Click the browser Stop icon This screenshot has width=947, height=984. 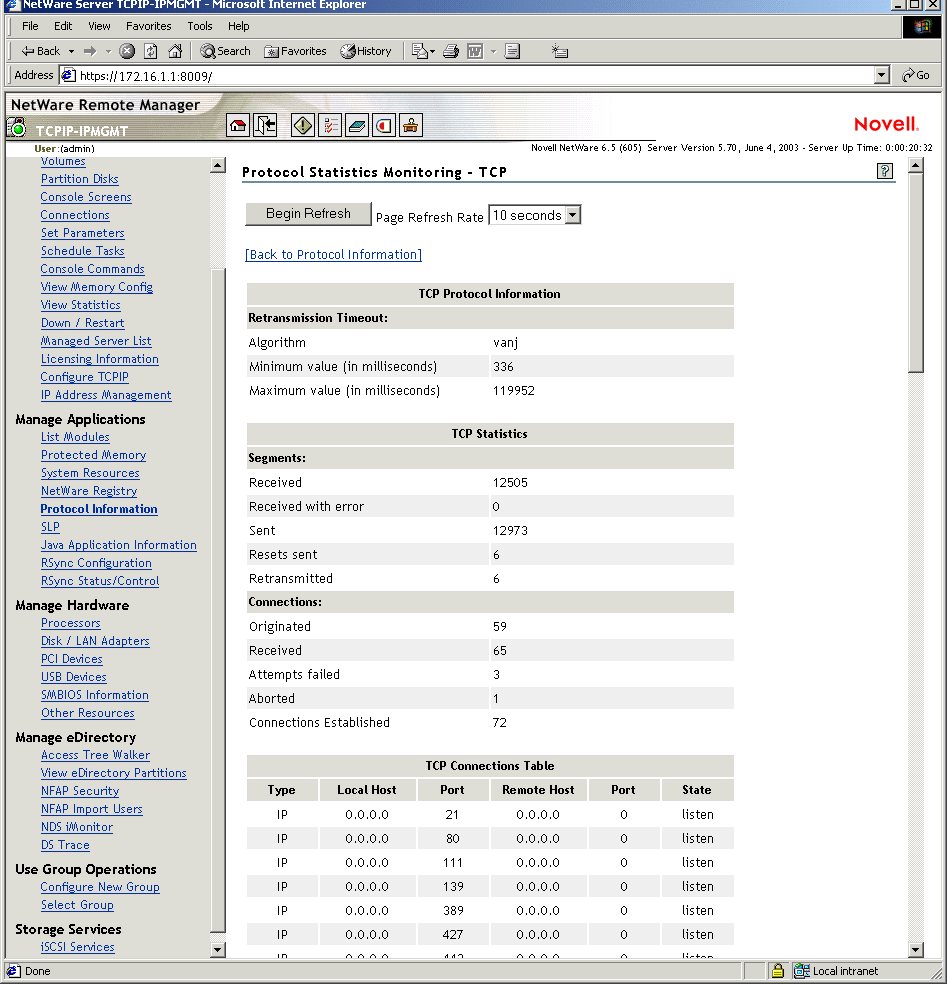coord(127,51)
